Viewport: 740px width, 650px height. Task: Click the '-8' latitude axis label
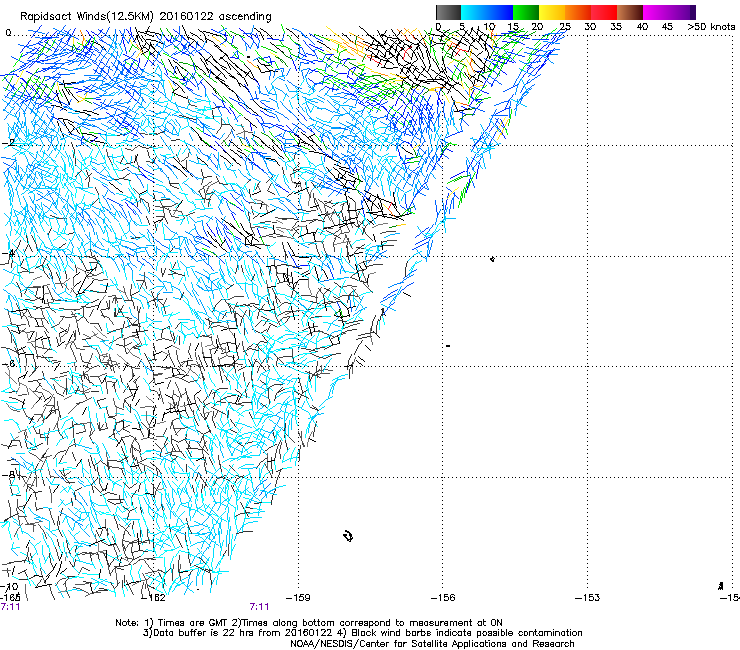9,475
